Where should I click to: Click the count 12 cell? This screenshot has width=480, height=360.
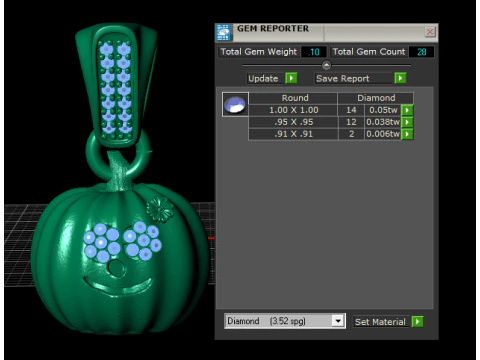coord(351,122)
